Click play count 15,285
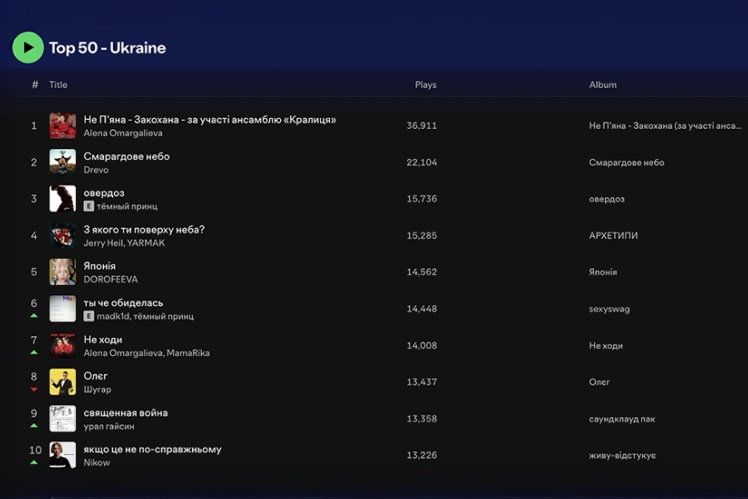Viewport: 748px width, 499px height. click(422, 235)
